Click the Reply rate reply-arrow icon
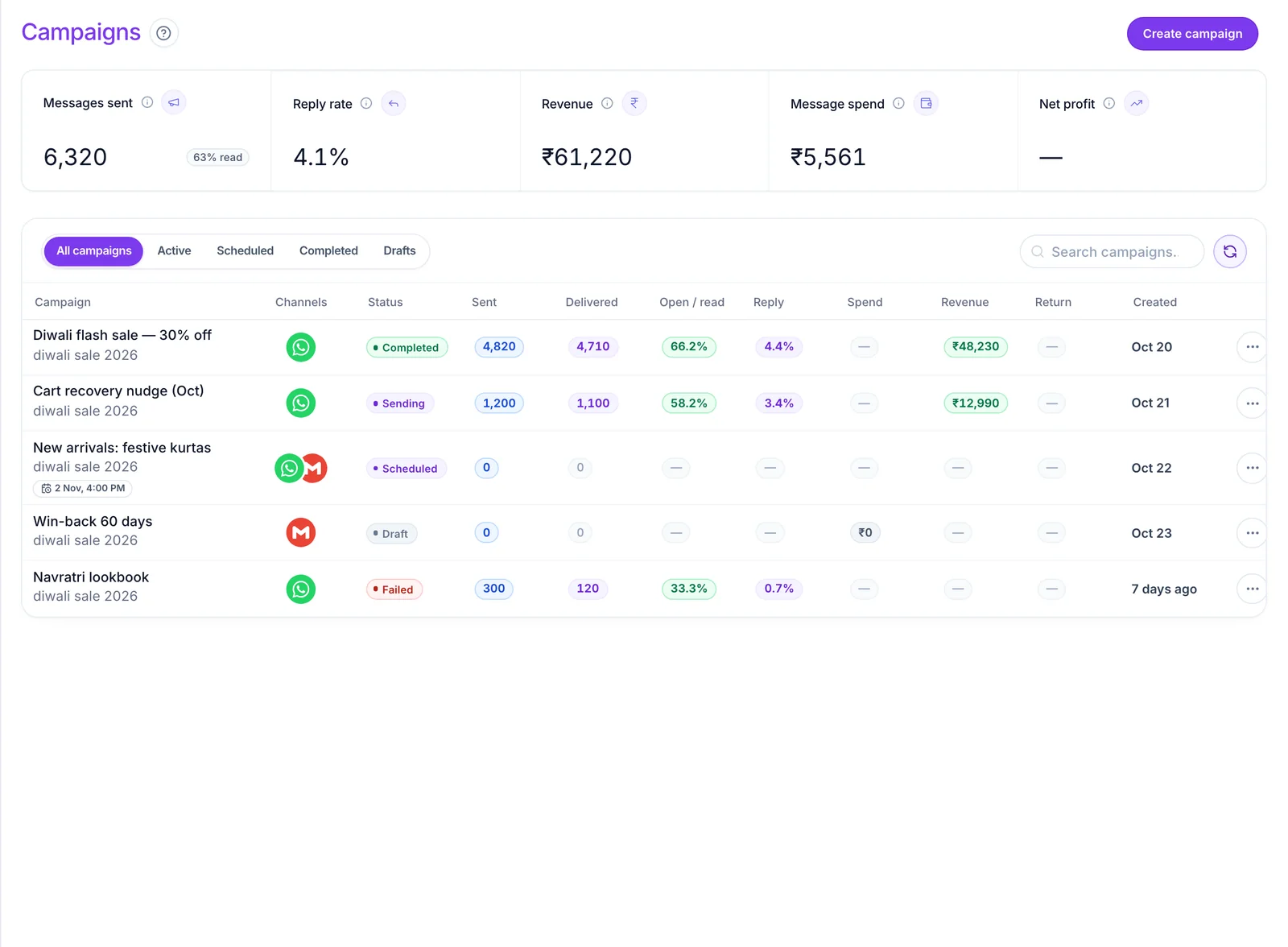Screen dimensions: 1288x947 click(394, 103)
